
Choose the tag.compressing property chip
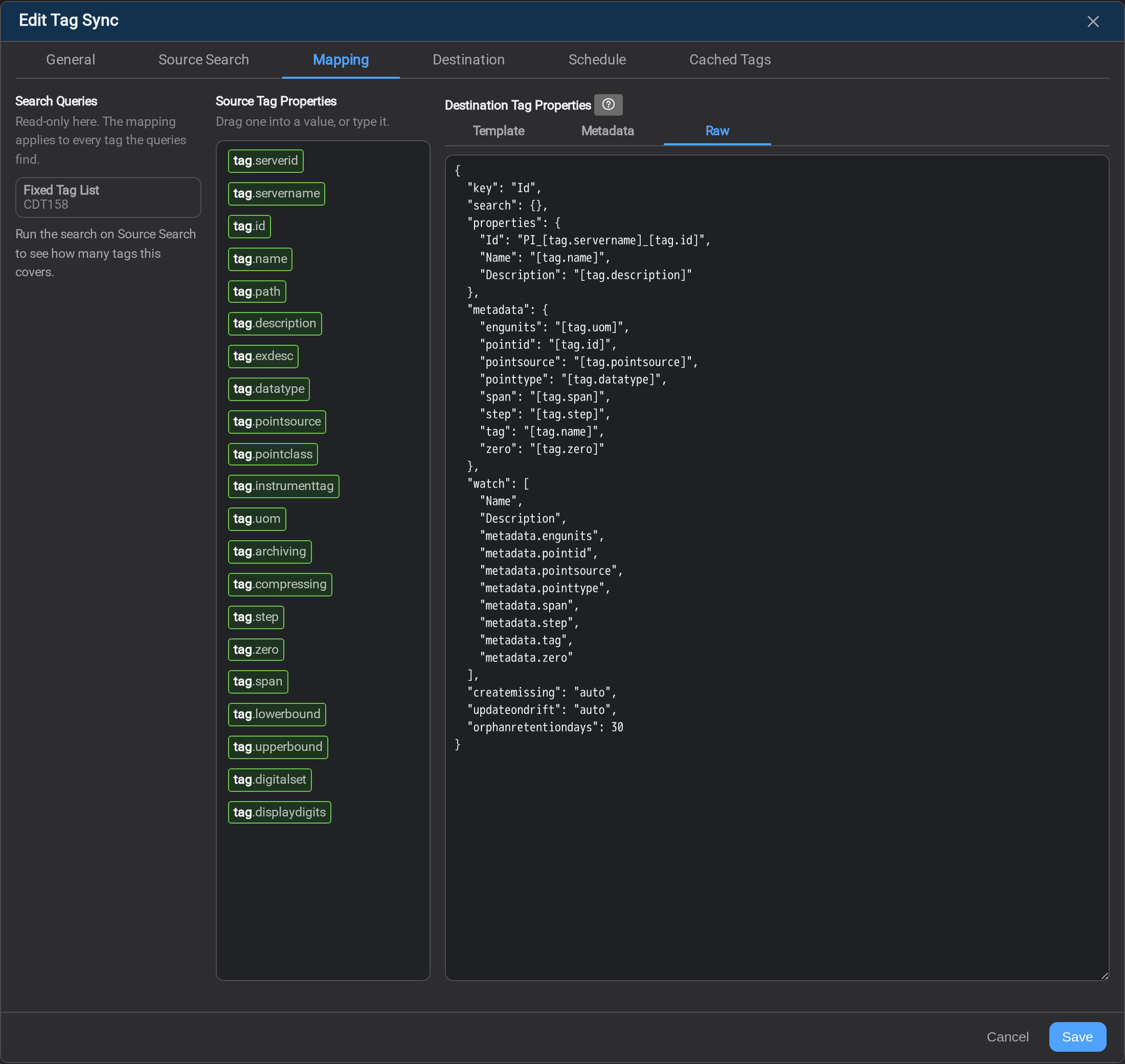[280, 585]
